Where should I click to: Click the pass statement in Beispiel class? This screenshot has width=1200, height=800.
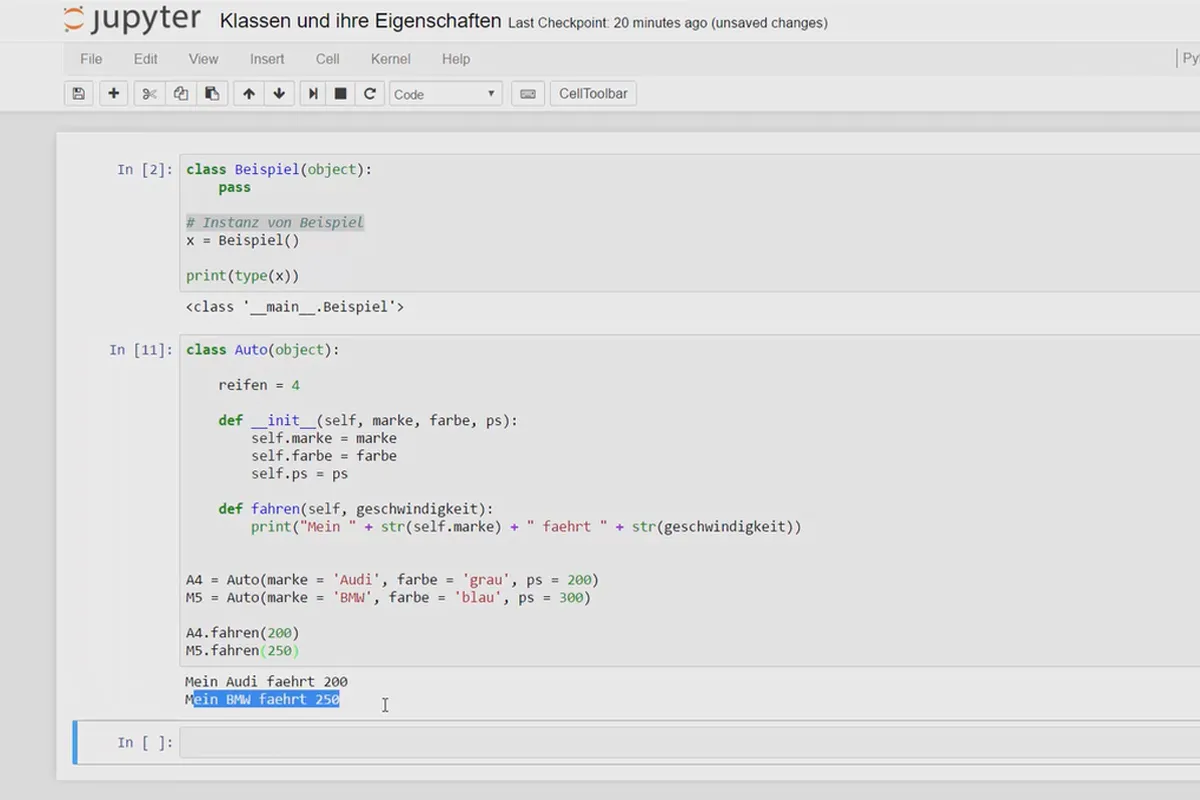235,188
